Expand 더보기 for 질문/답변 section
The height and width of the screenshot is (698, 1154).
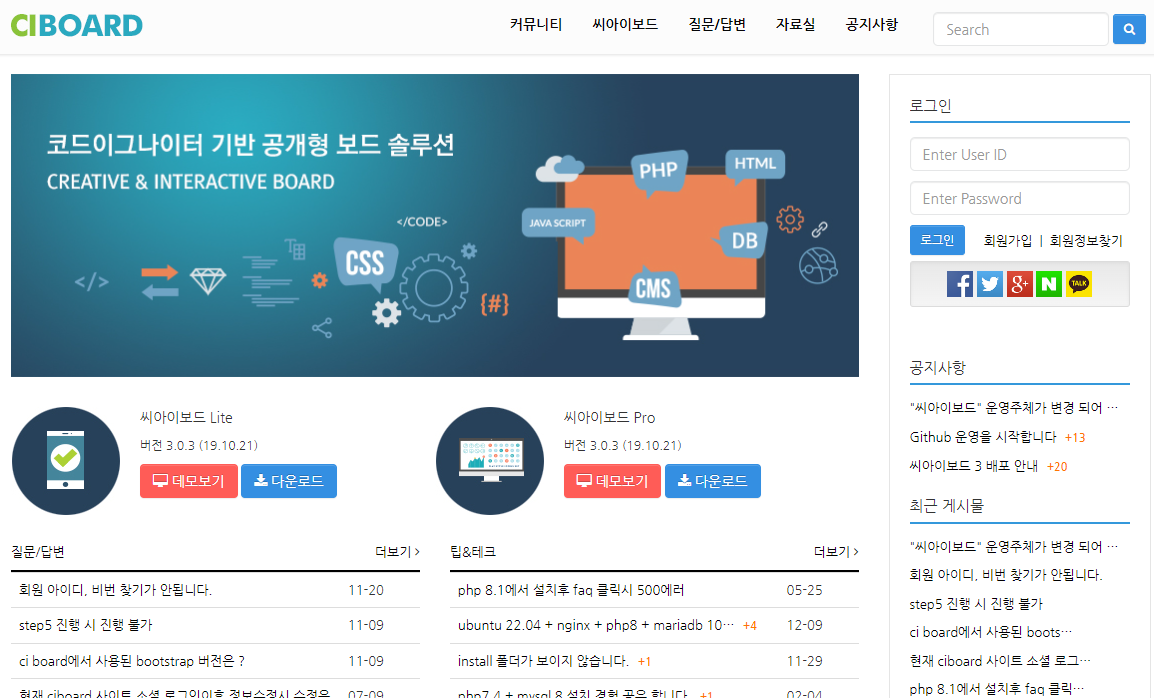397,551
